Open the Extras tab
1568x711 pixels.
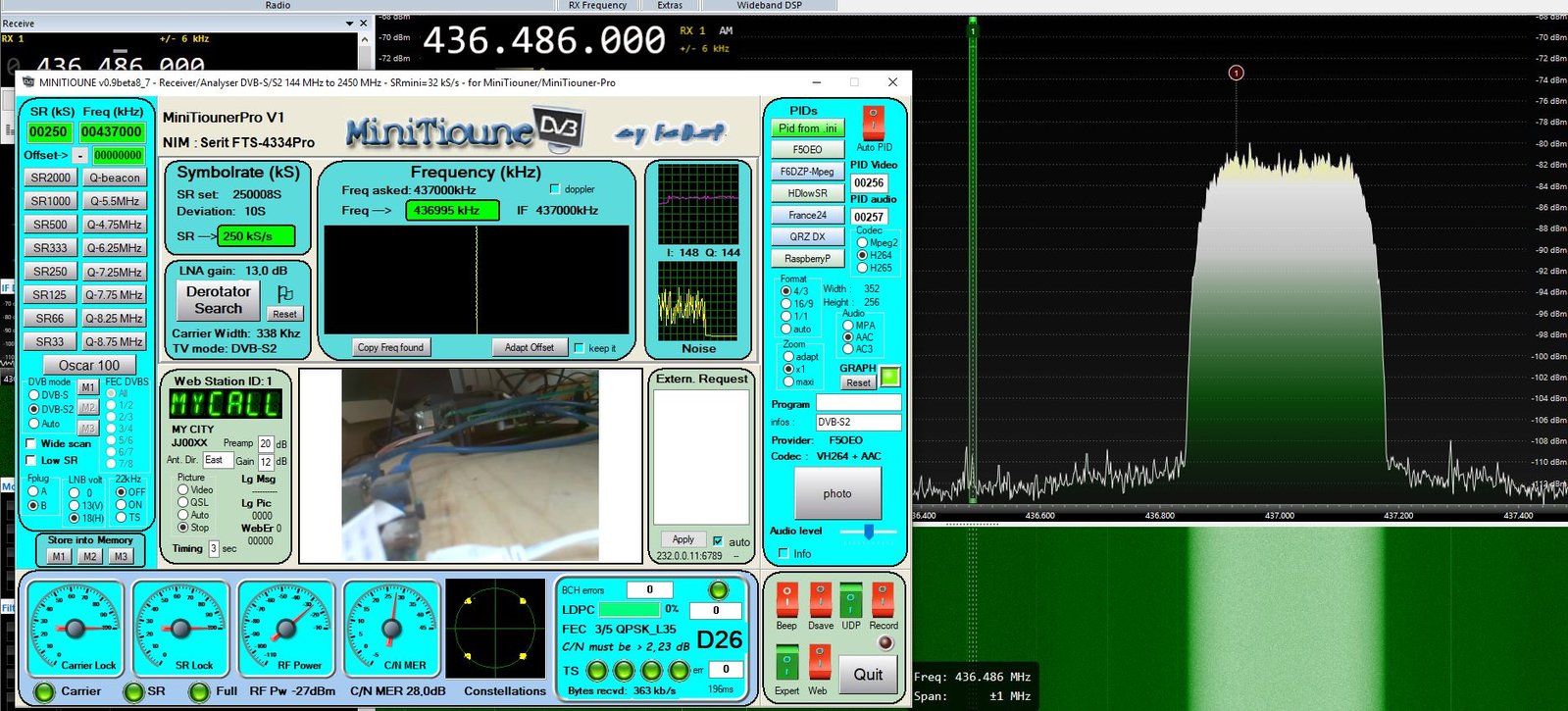[670, 5]
